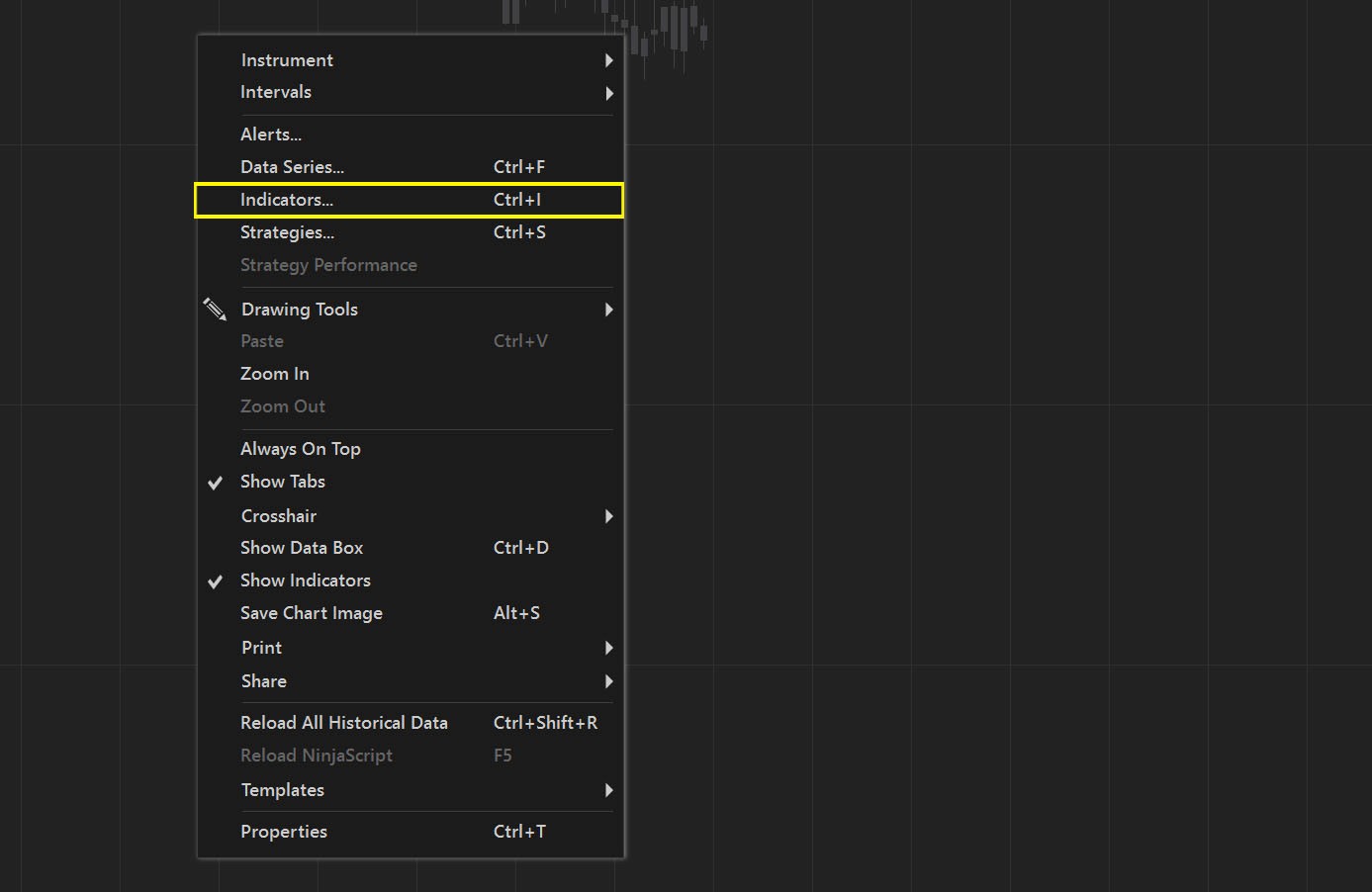Open the Instrument submenu arrow
The image size is (1372, 892).
point(609,60)
